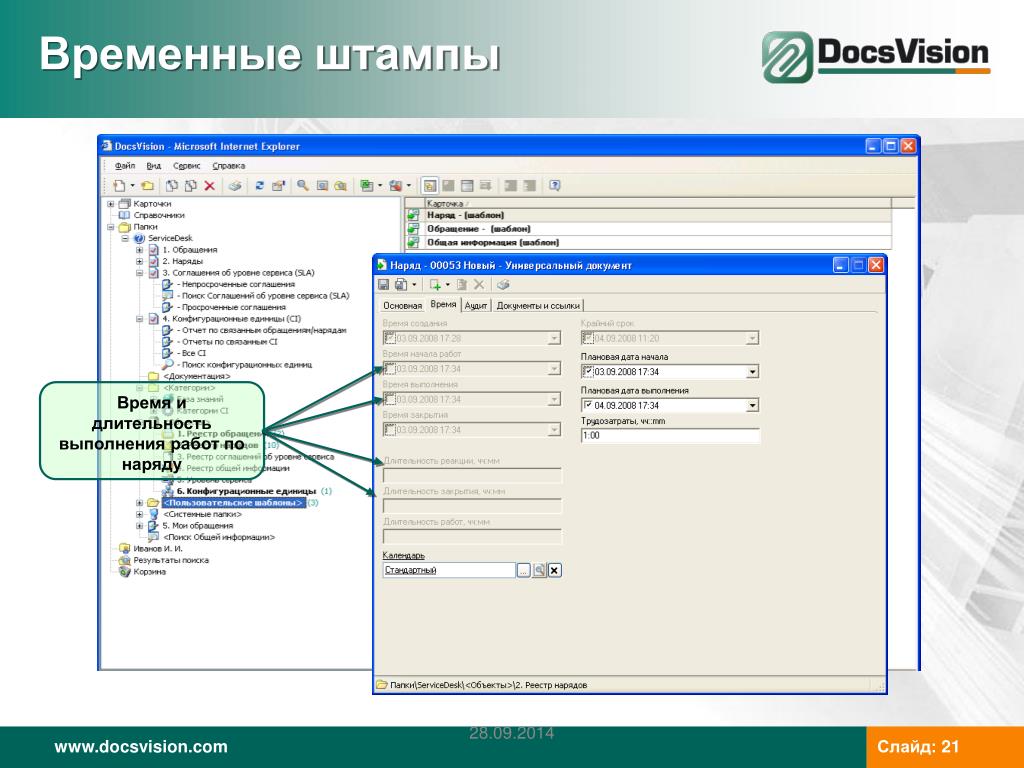Select Результаты поиска in the tree

[171, 560]
